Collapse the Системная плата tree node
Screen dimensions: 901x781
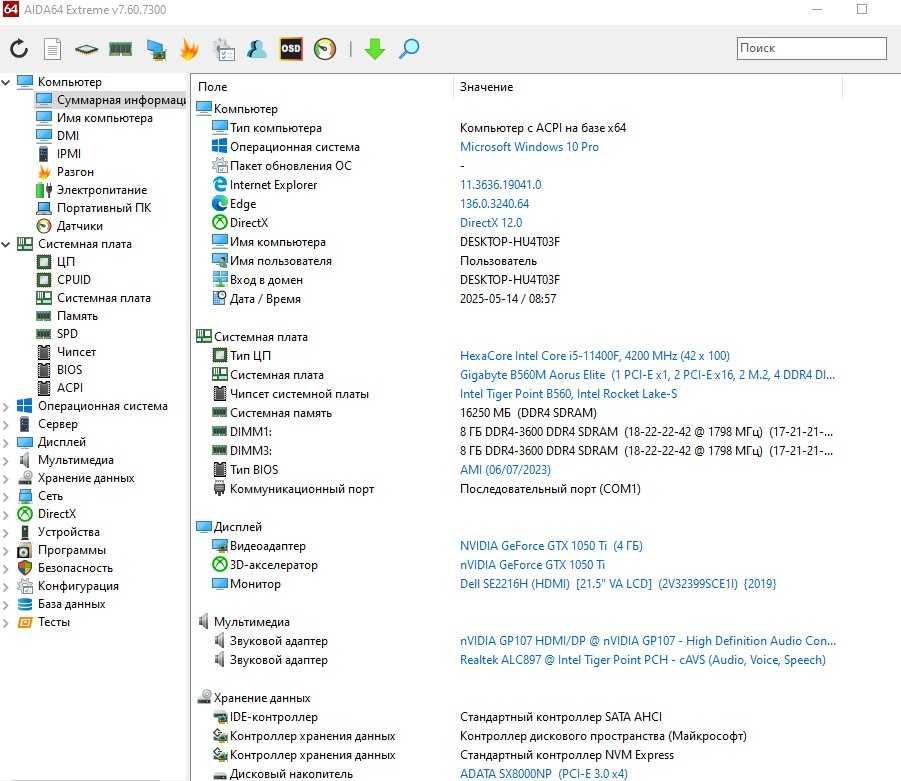(x=6, y=244)
